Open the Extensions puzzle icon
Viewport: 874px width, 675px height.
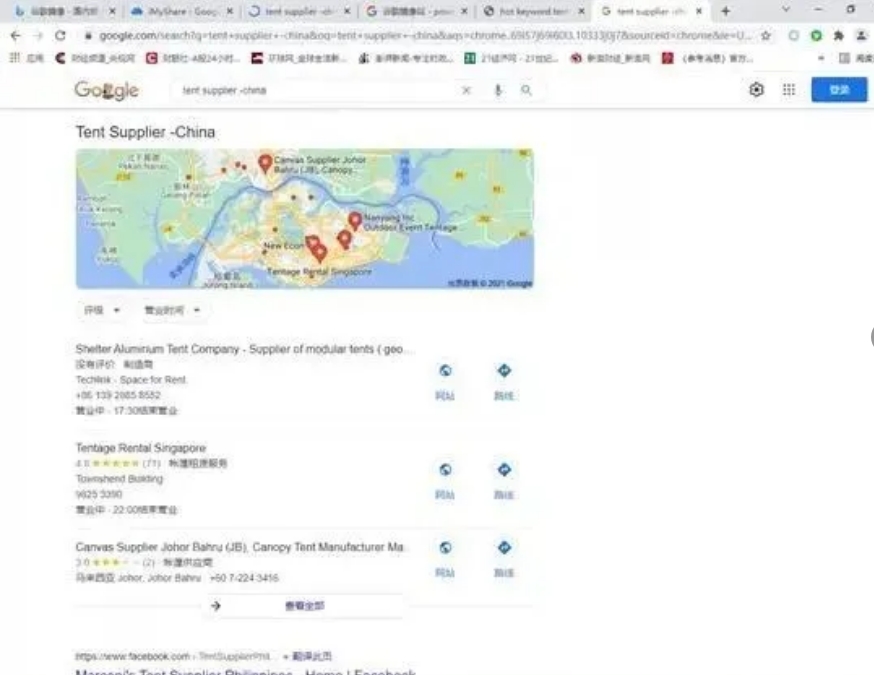[838, 36]
